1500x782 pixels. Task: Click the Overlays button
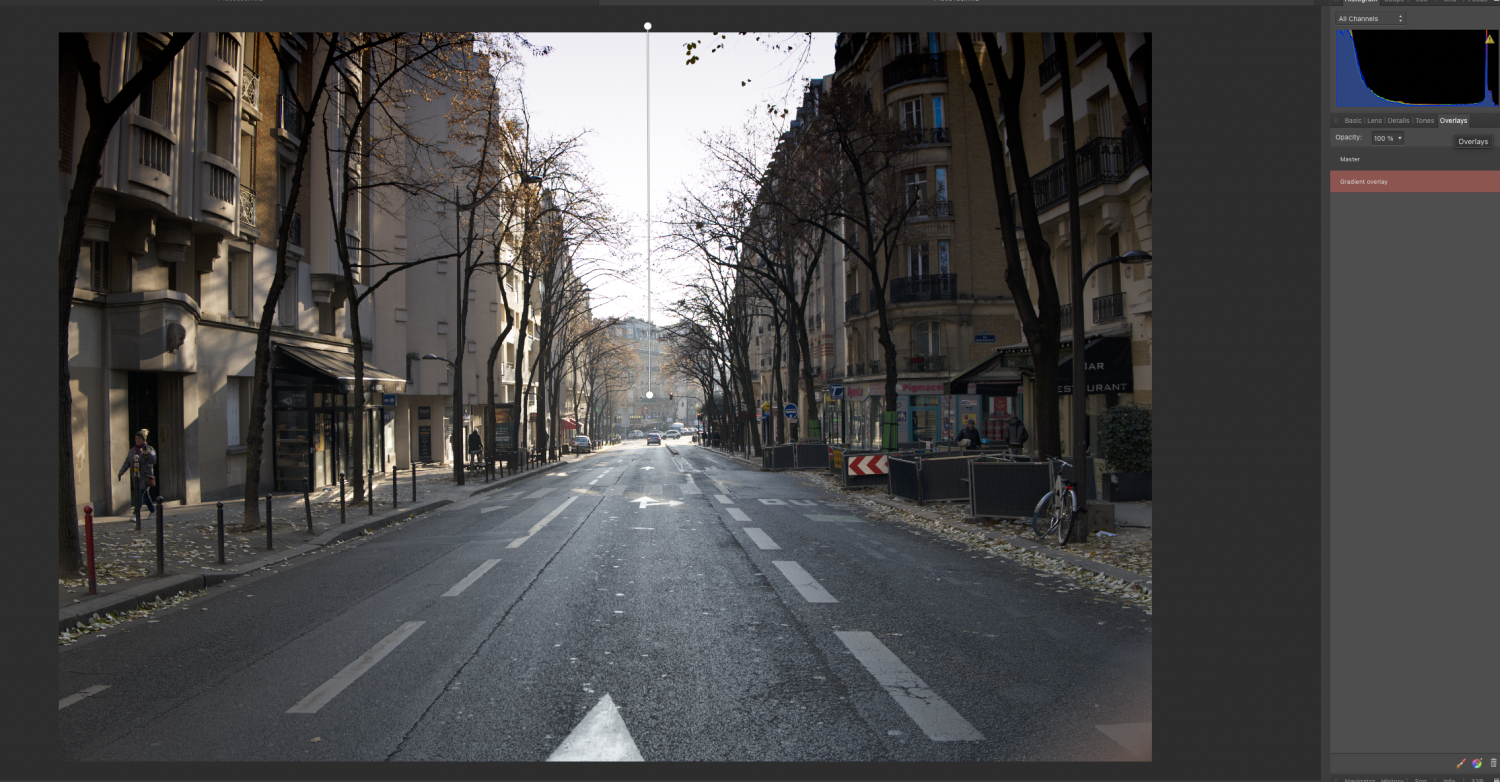(x=1472, y=141)
